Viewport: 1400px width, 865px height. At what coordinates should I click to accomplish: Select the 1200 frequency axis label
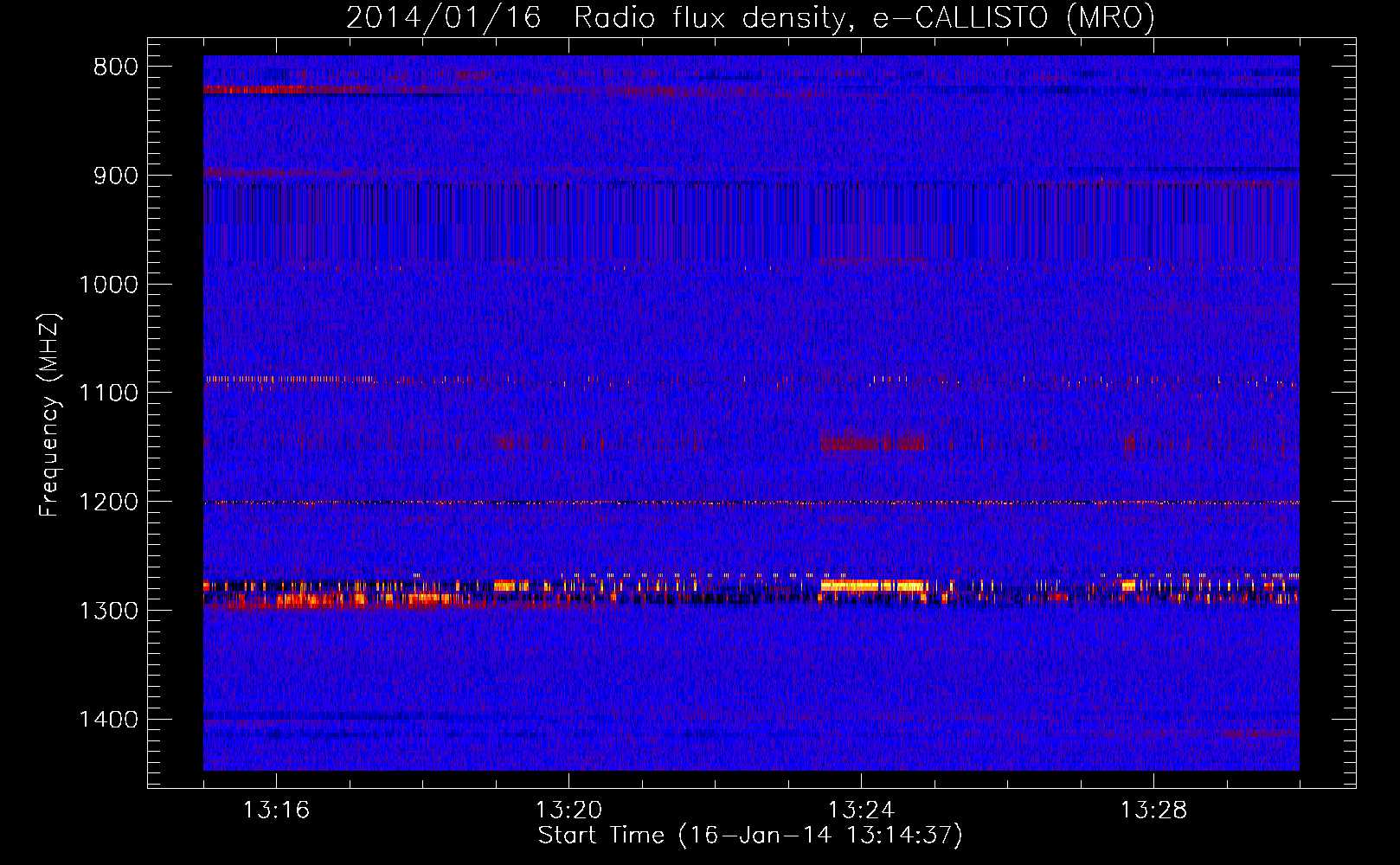pos(108,503)
